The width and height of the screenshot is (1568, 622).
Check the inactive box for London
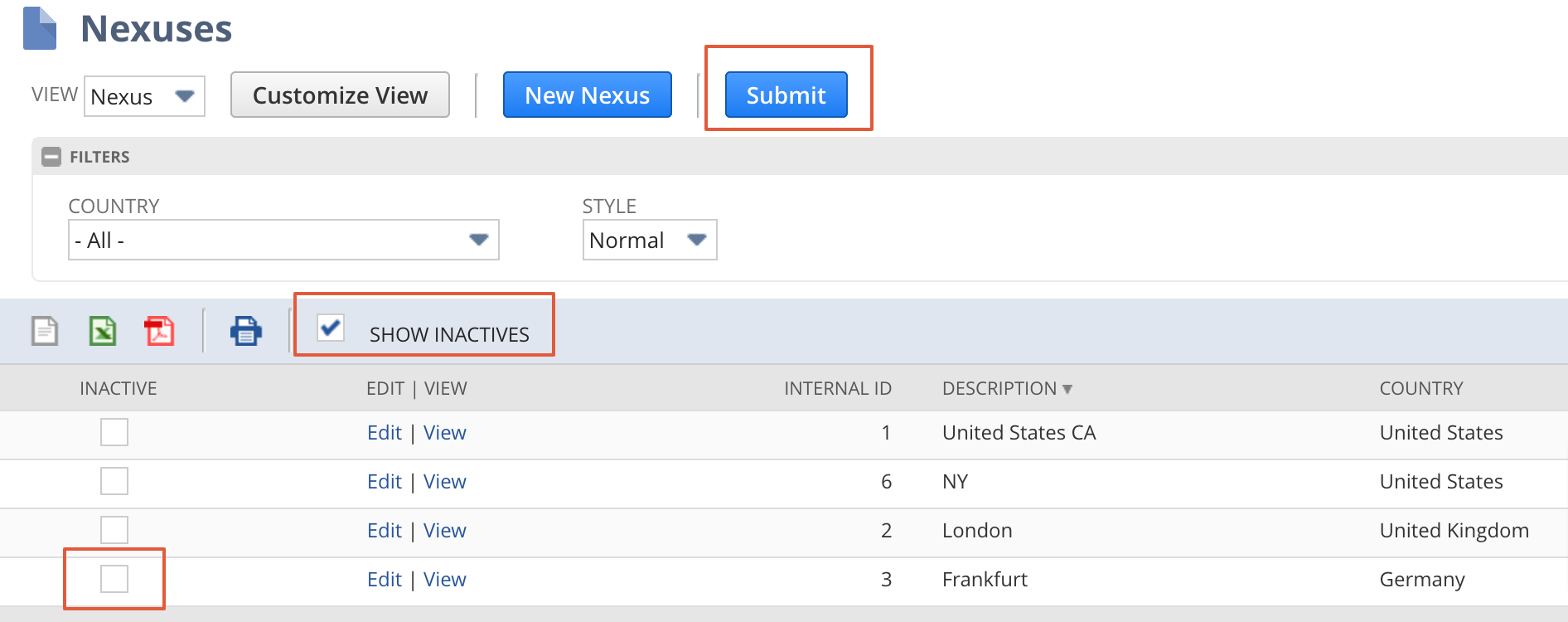pos(114,530)
